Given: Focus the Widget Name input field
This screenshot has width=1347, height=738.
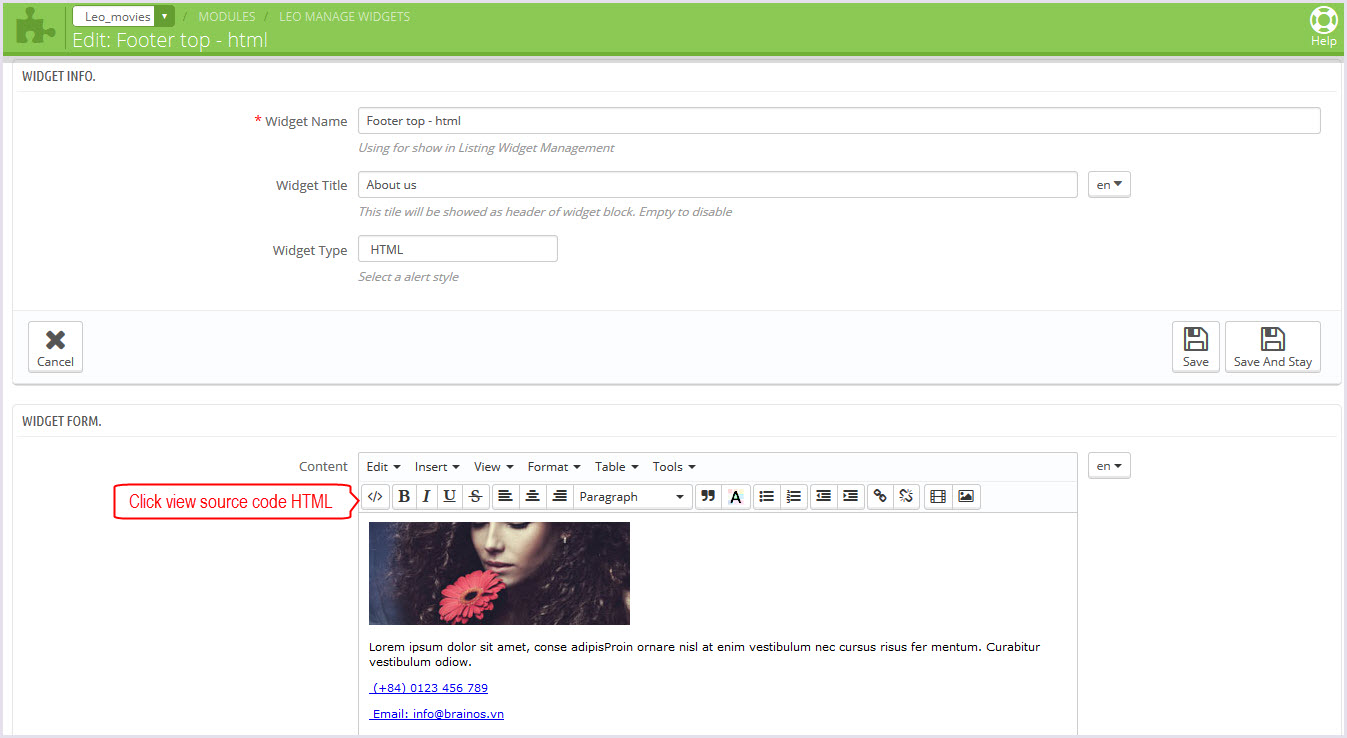Looking at the screenshot, I should tap(839, 121).
